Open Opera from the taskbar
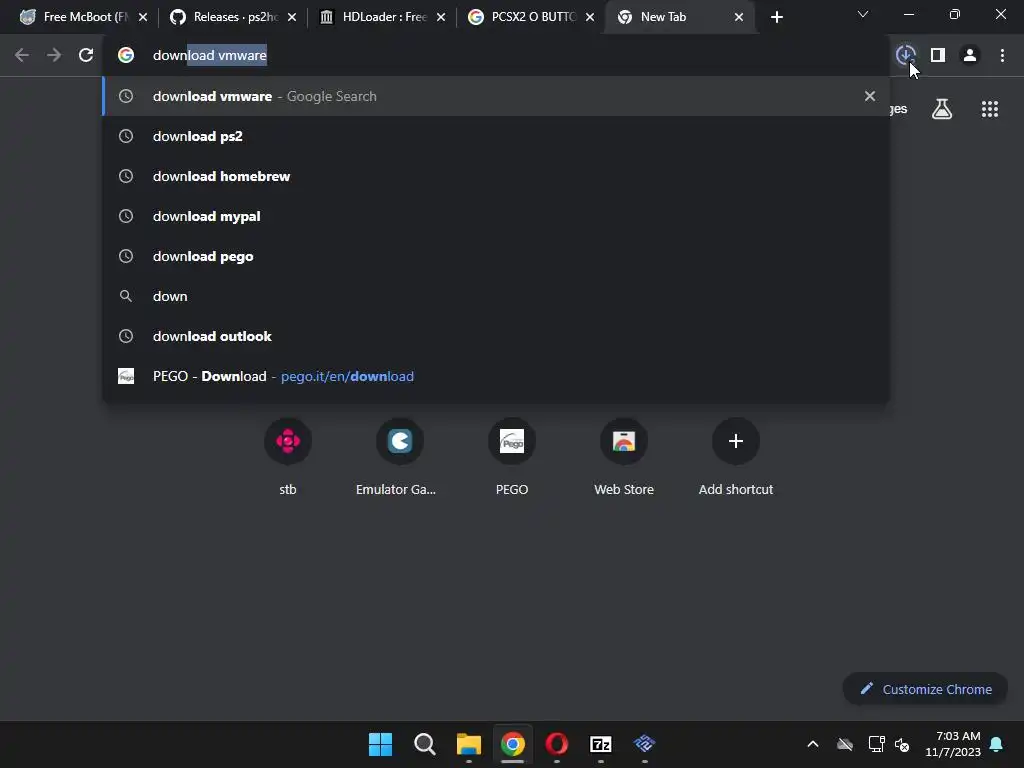This screenshot has height=768, width=1024. [557, 744]
